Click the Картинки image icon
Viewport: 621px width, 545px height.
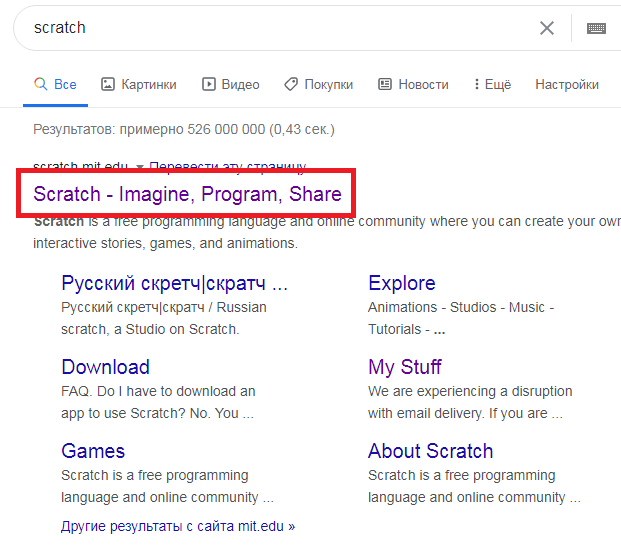108,84
